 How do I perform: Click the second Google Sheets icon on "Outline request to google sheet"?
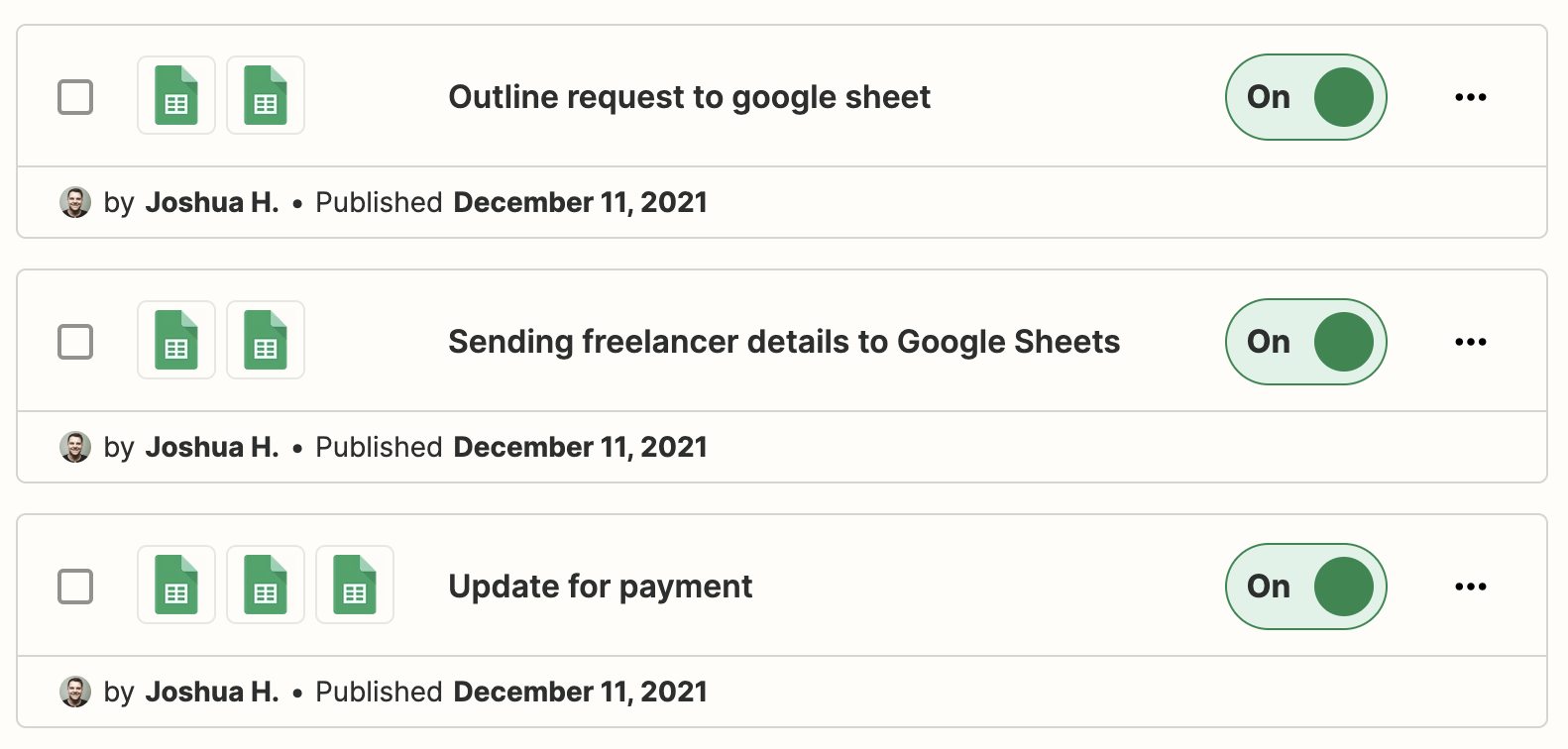[266, 95]
